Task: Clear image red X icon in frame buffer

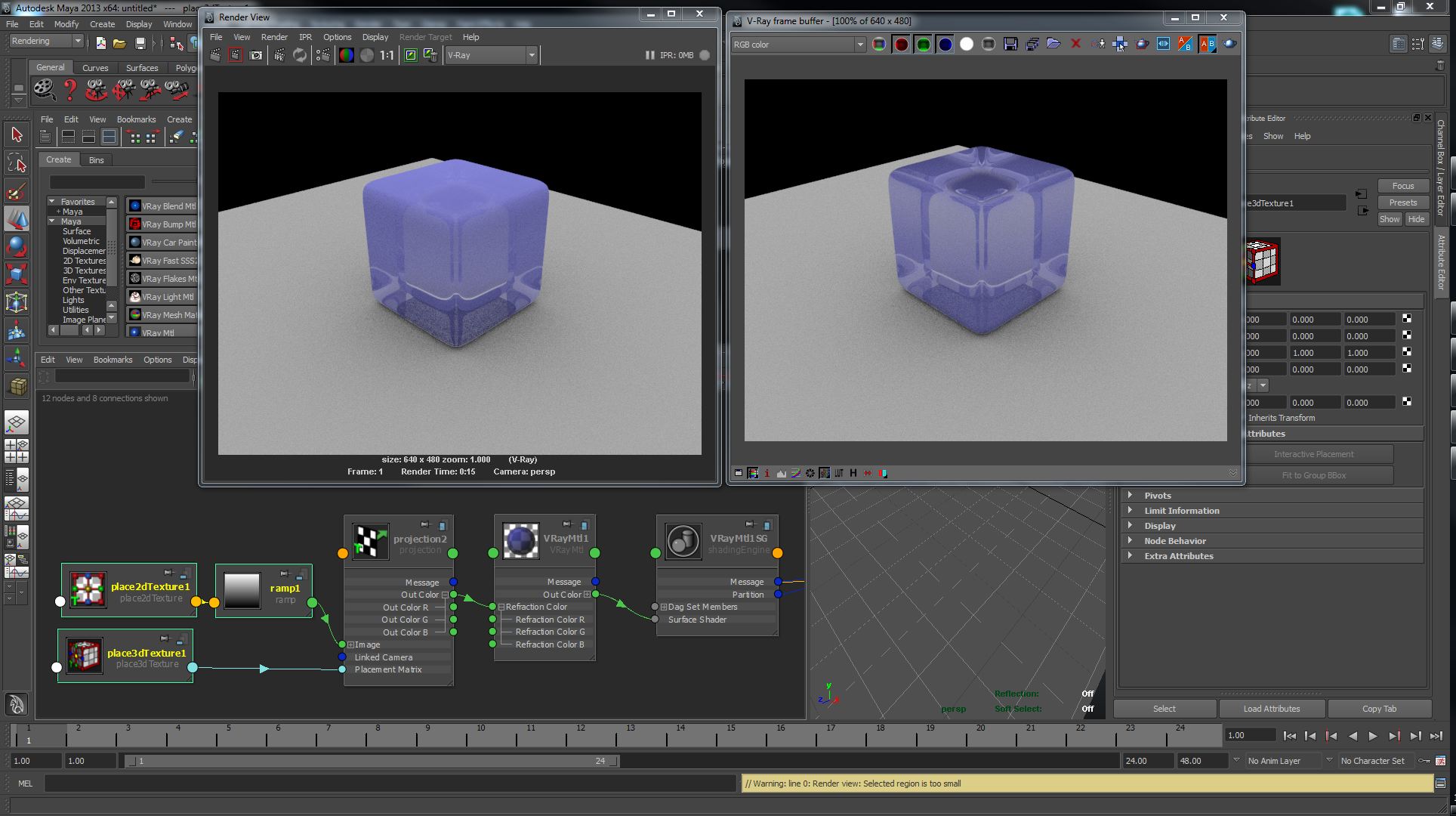Action: (1075, 44)
